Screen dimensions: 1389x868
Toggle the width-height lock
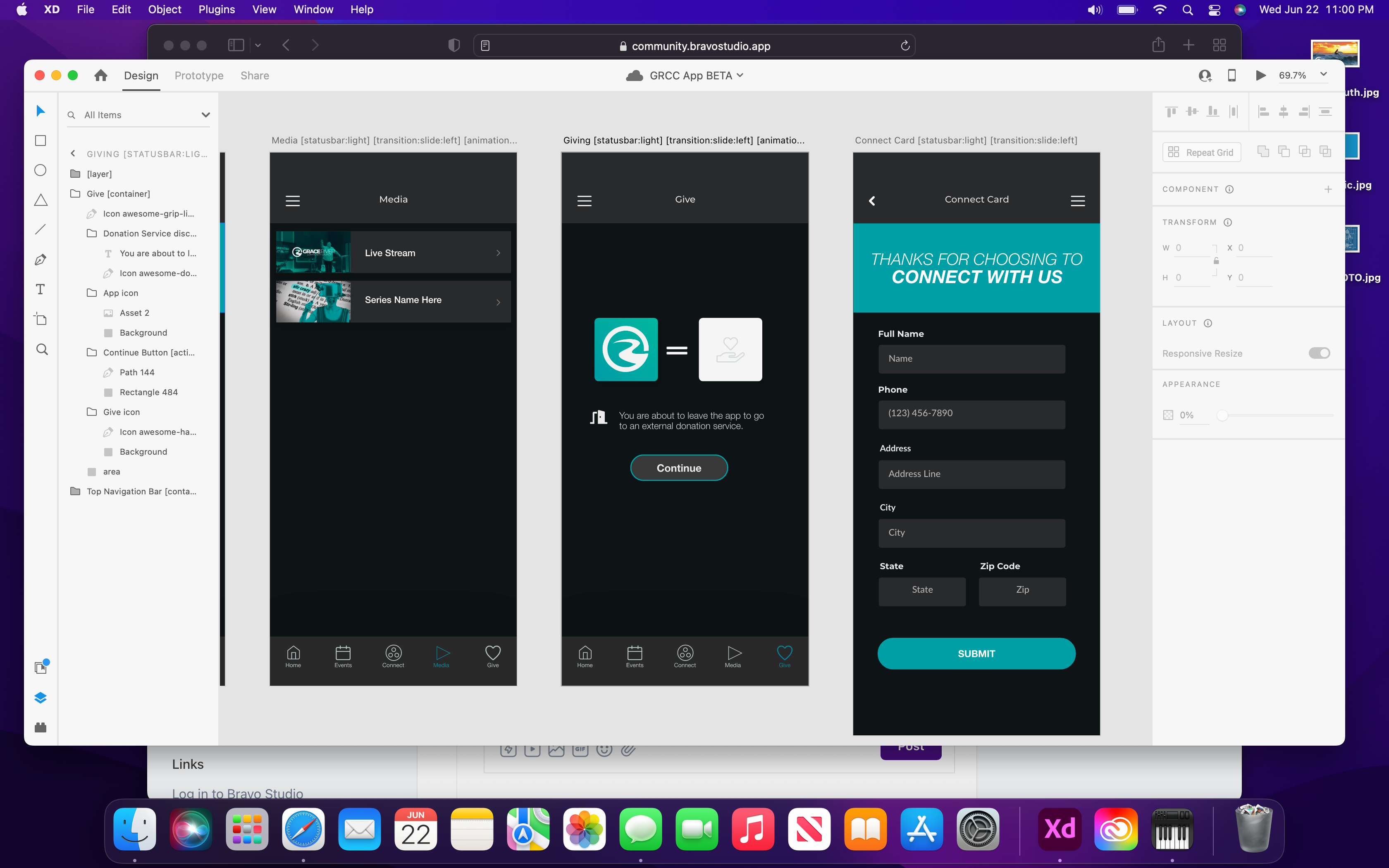[x=1216, y=261]
